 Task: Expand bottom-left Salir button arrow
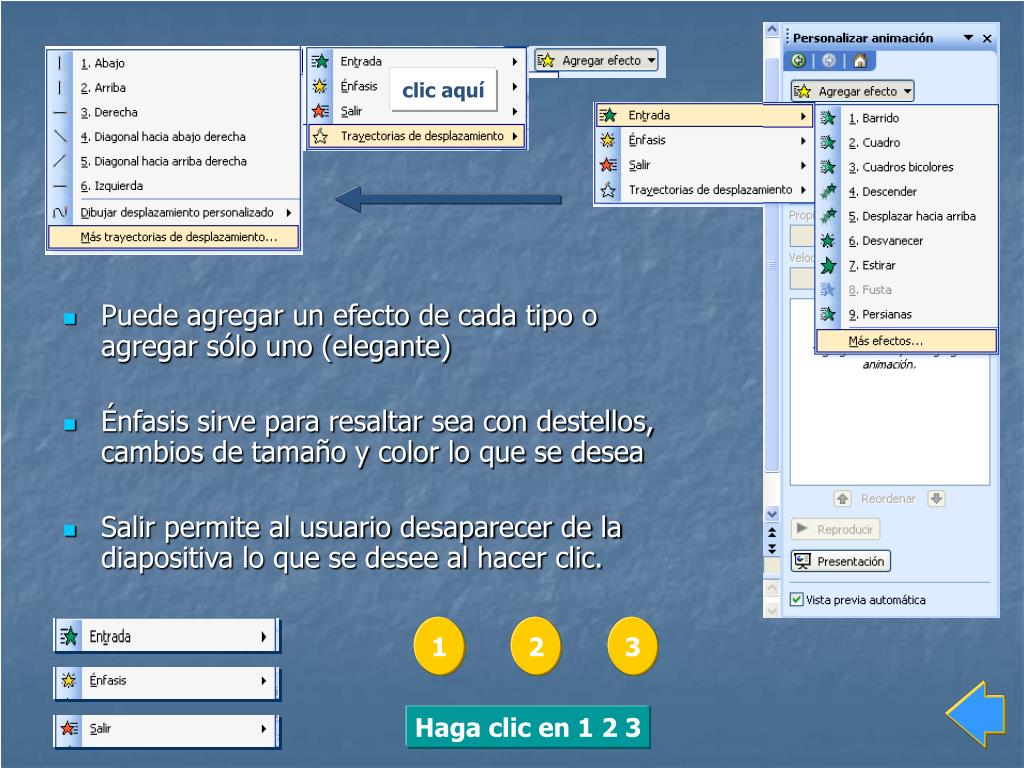[x=264, y=728]
